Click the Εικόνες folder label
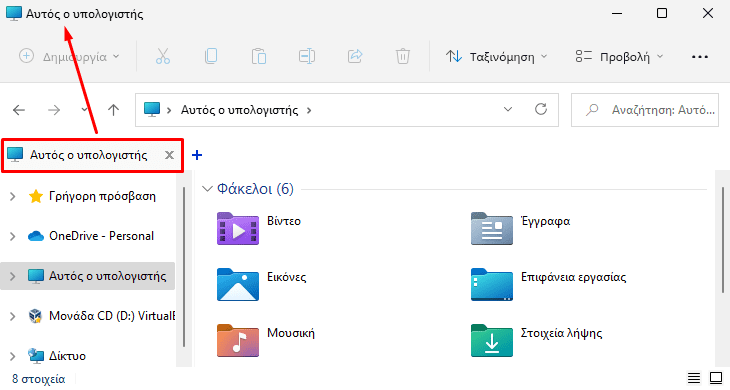Viewport: 730px width, 390px height. (x=286, y=277)
